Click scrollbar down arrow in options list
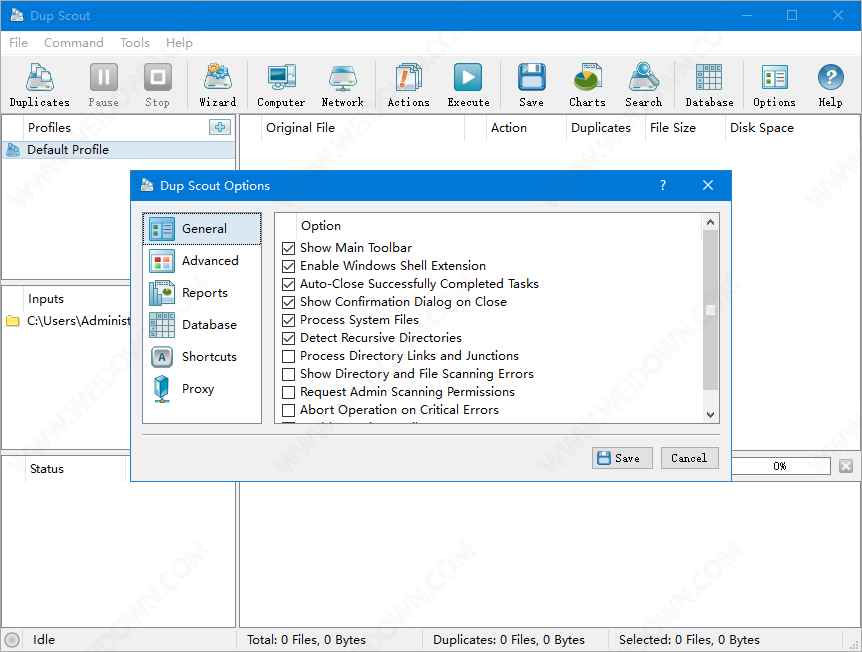 pyautogui.click(x=711, y=414)
